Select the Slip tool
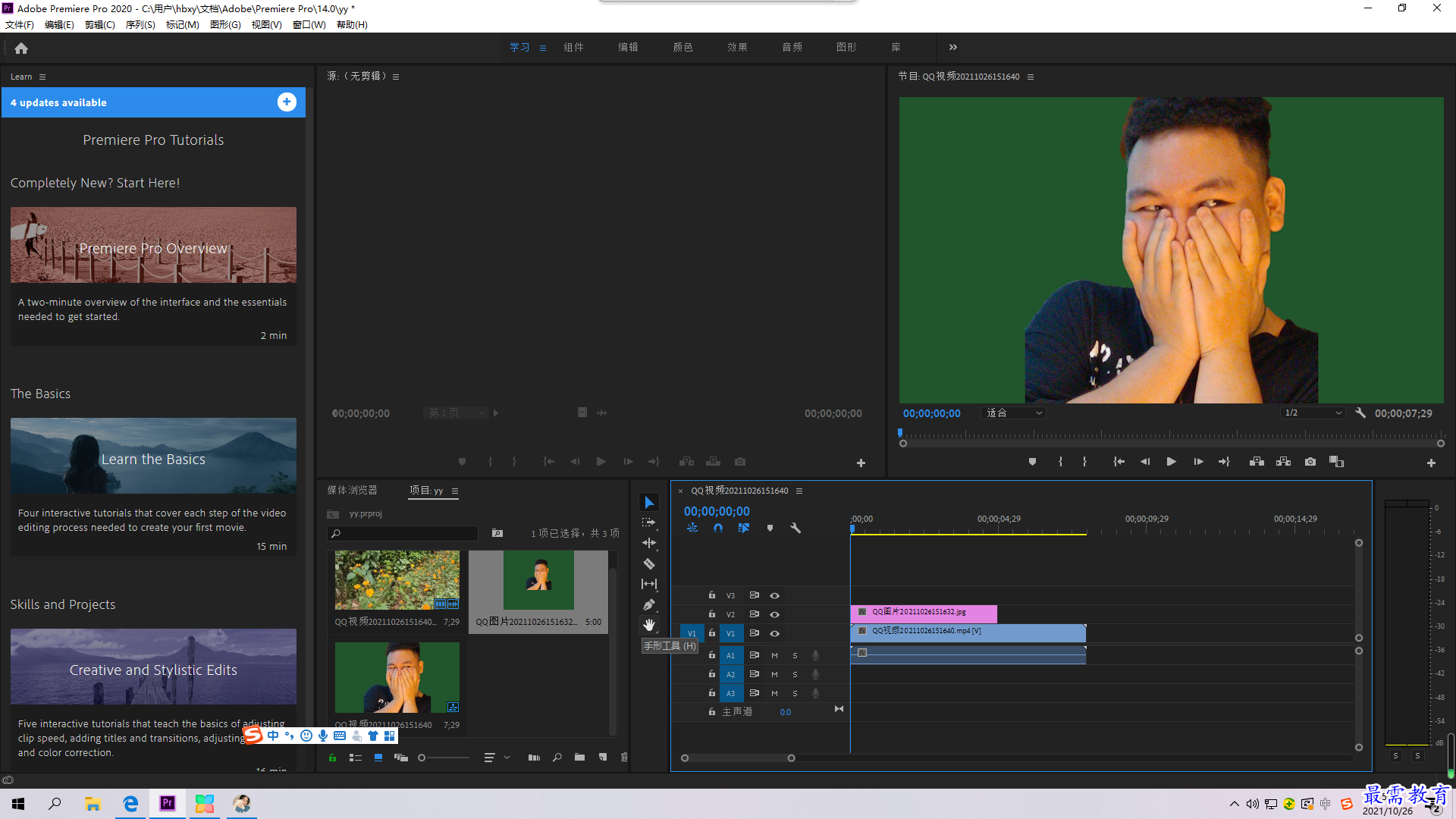This screenshot has height=819, width=1456. (649, 584)
